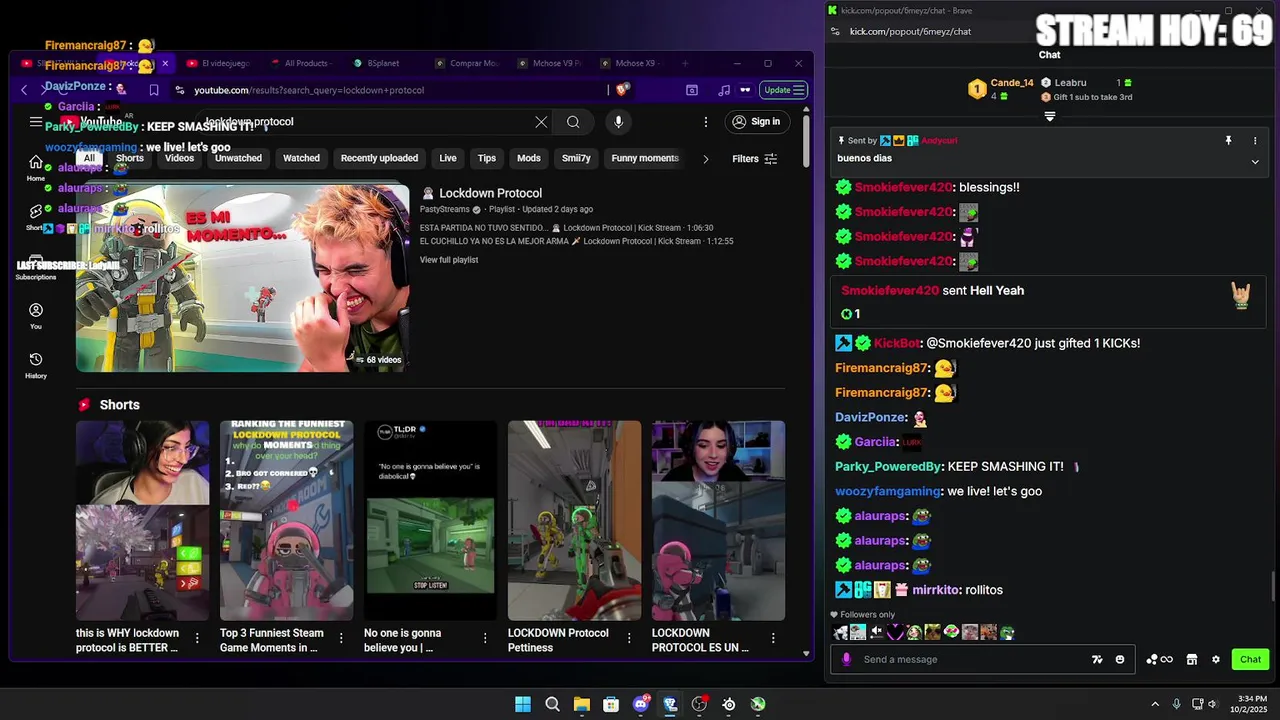
Task: Open Lockdown Protocol playlist thumbnail
Action: point(243,278)
